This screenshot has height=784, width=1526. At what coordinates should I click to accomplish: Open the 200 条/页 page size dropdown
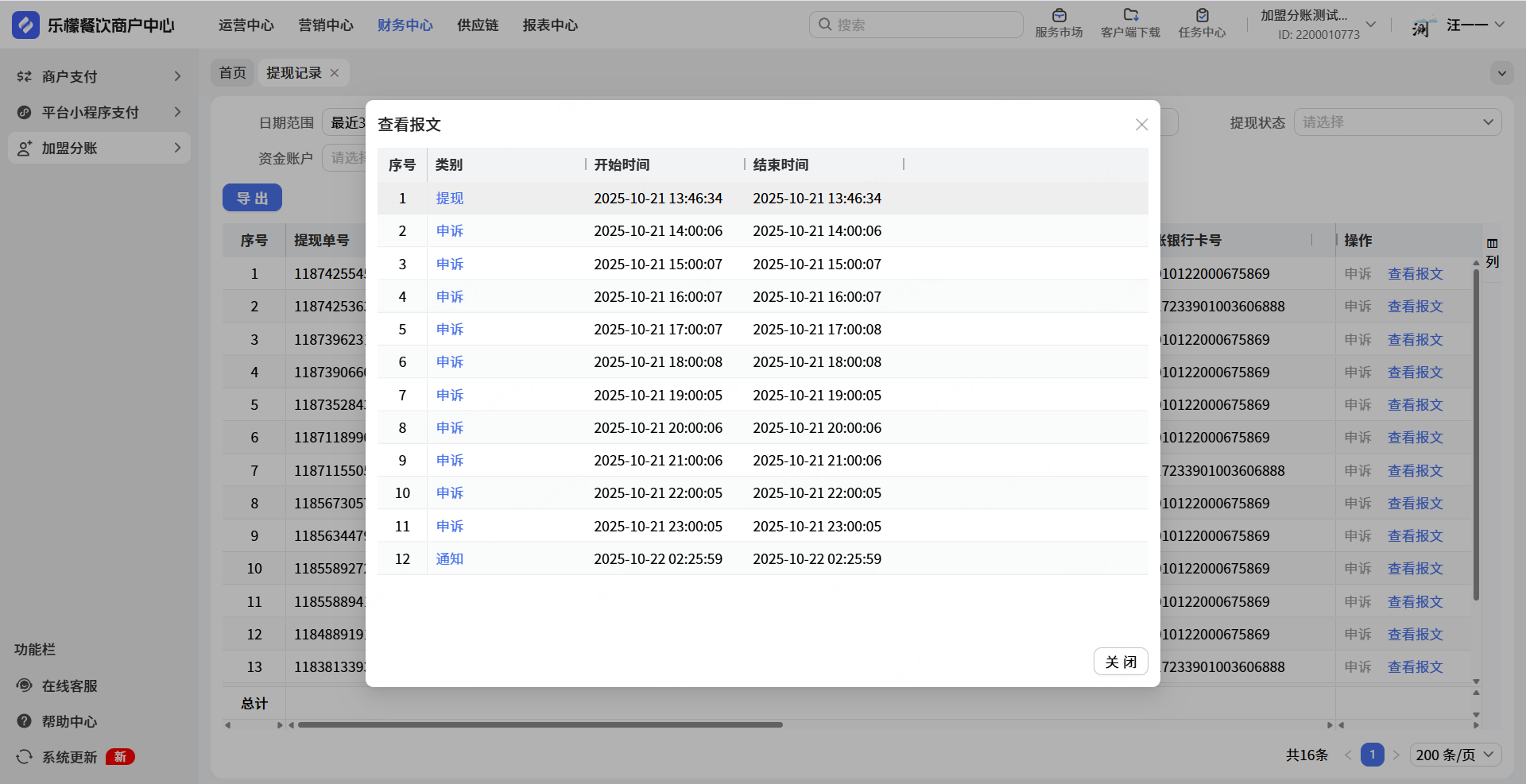click(1455, 755)
